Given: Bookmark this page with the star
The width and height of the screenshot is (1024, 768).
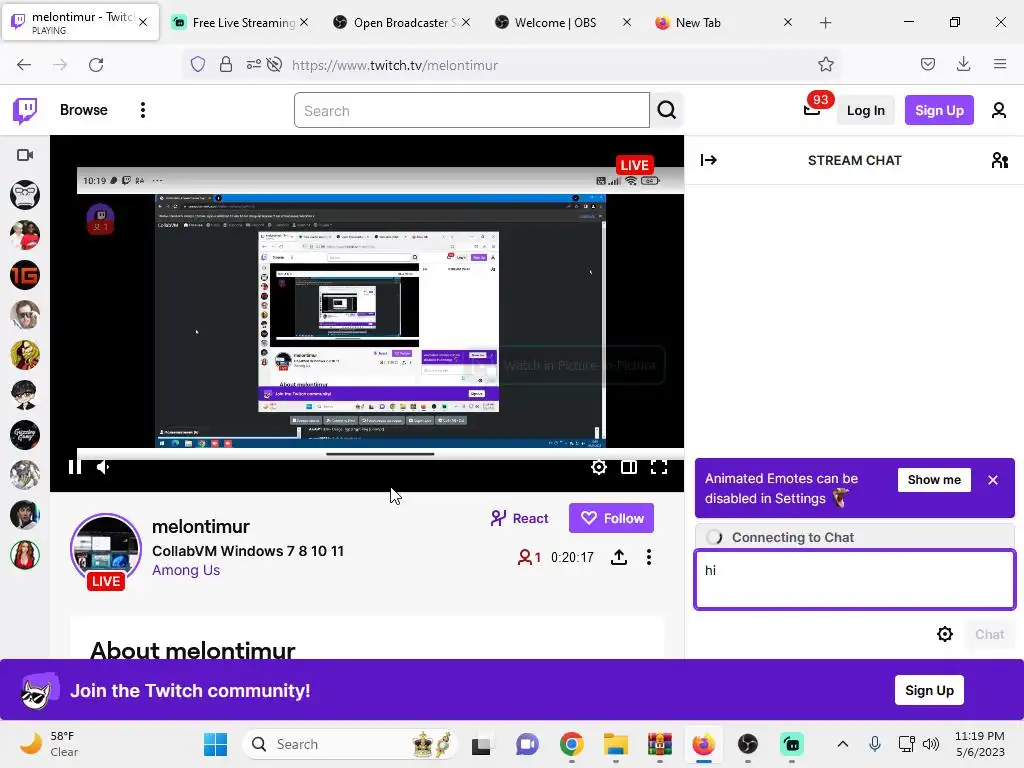Looking at the screenshot, I should 825,64.
